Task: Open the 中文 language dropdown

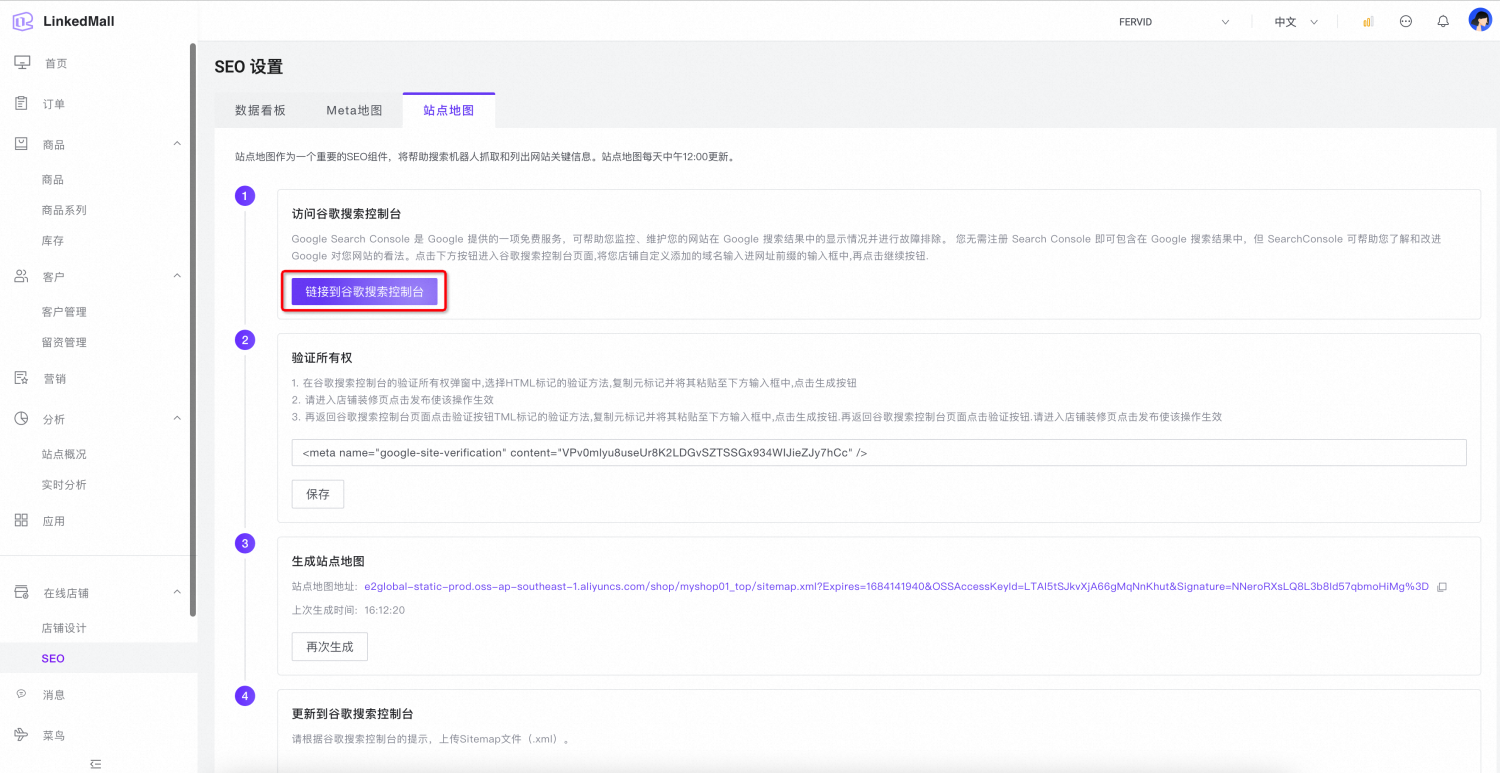Action: coord(1296,22)
